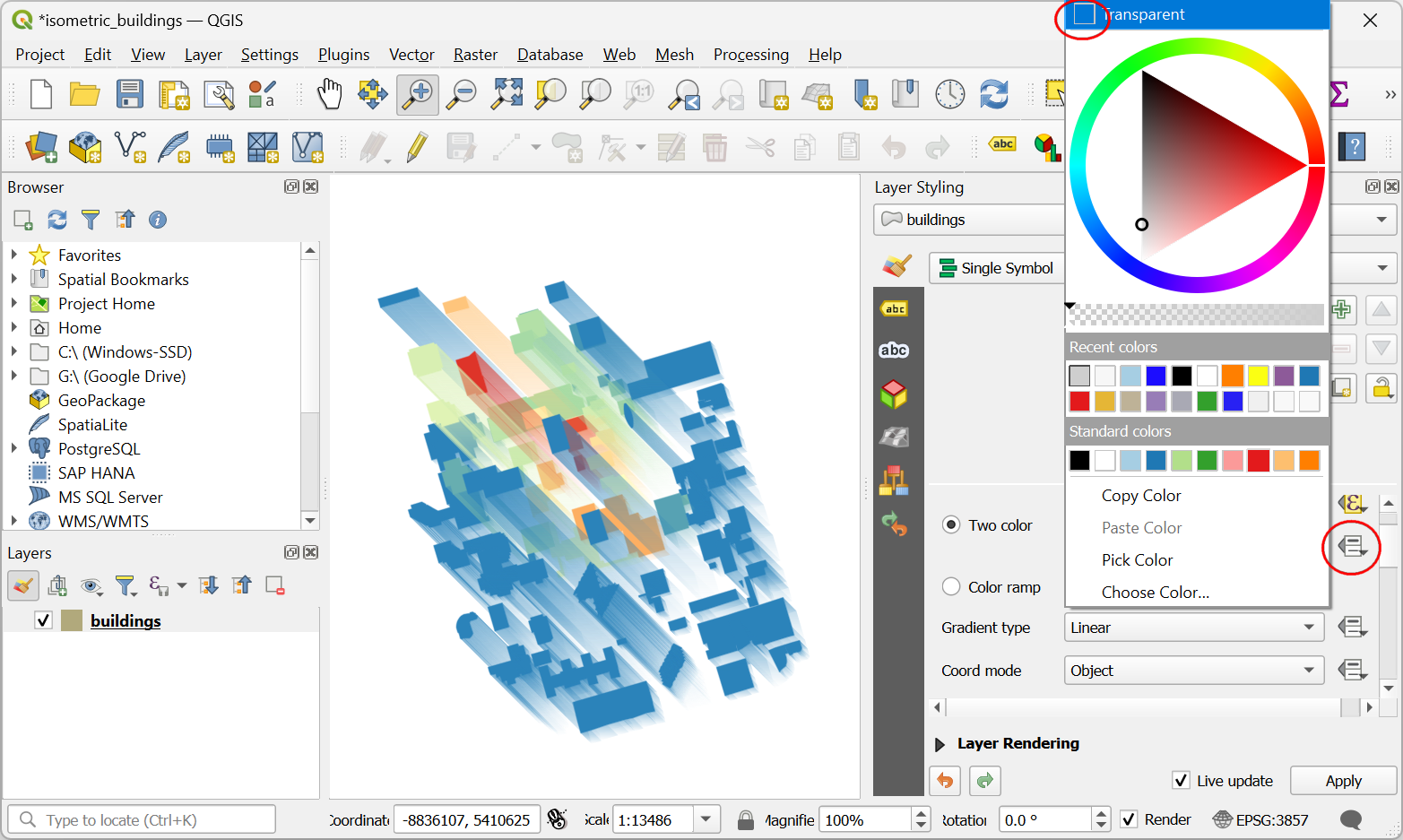This screenshot has width=1403, height=840.
Task: Disable the Live update checkbox
Action: 1182,781
